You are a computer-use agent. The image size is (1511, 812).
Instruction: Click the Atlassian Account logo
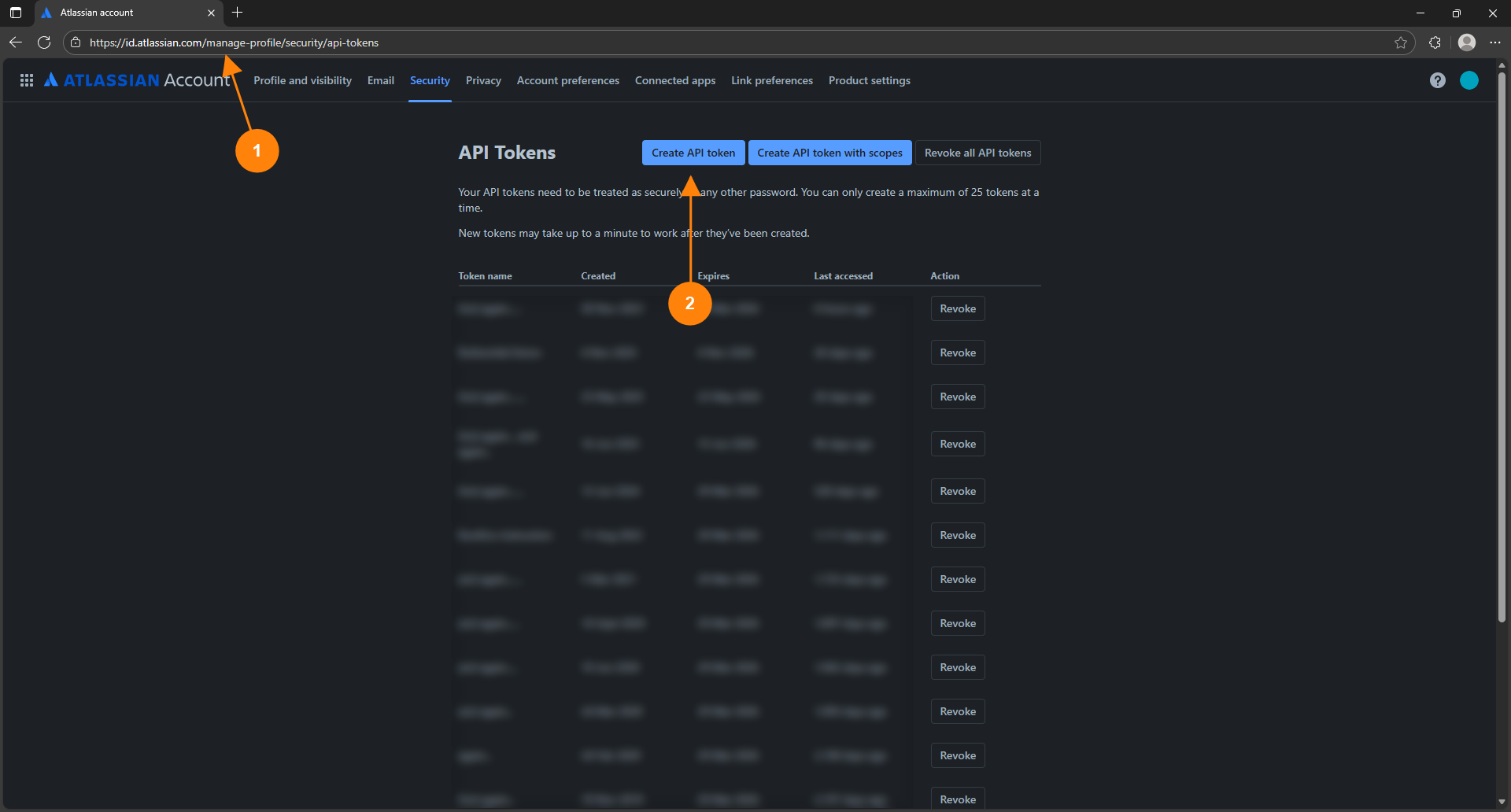click(137, 80)
